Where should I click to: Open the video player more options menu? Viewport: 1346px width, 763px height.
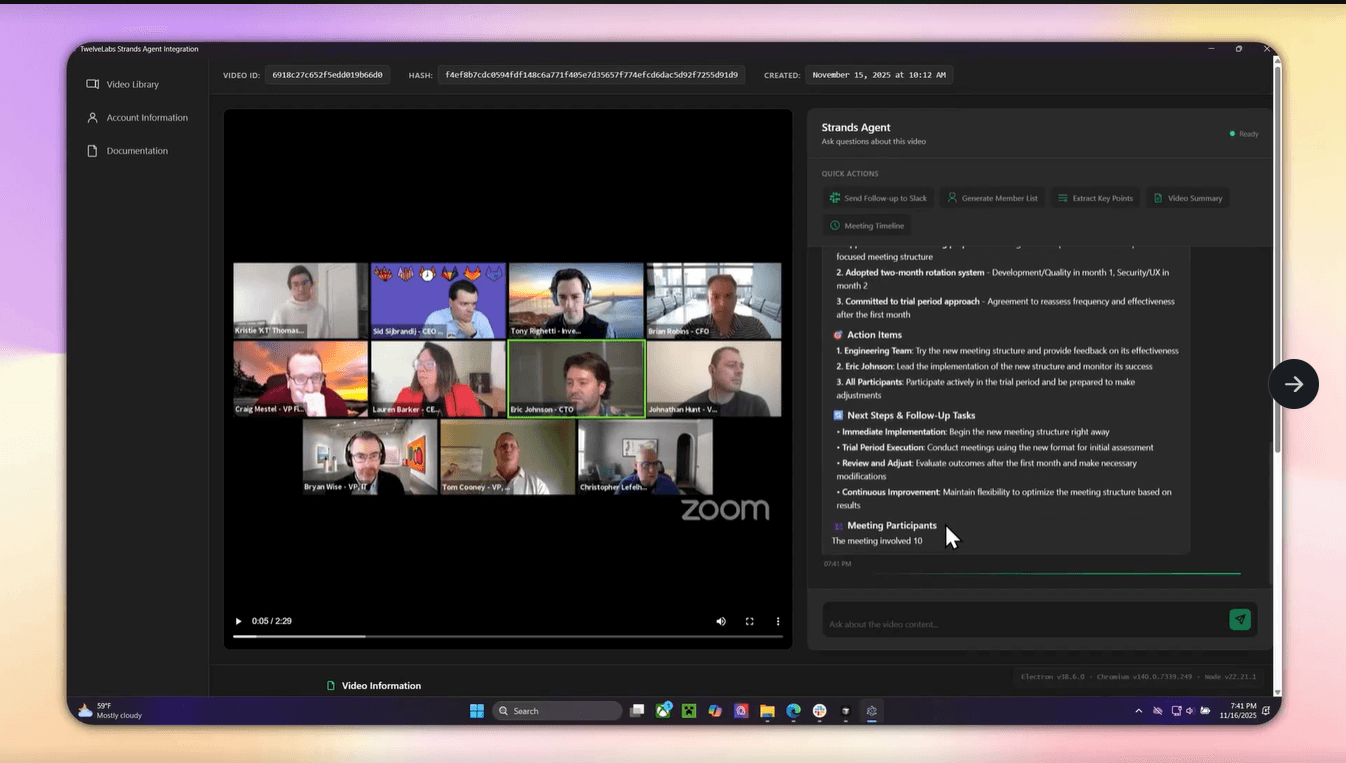[778, 621]
